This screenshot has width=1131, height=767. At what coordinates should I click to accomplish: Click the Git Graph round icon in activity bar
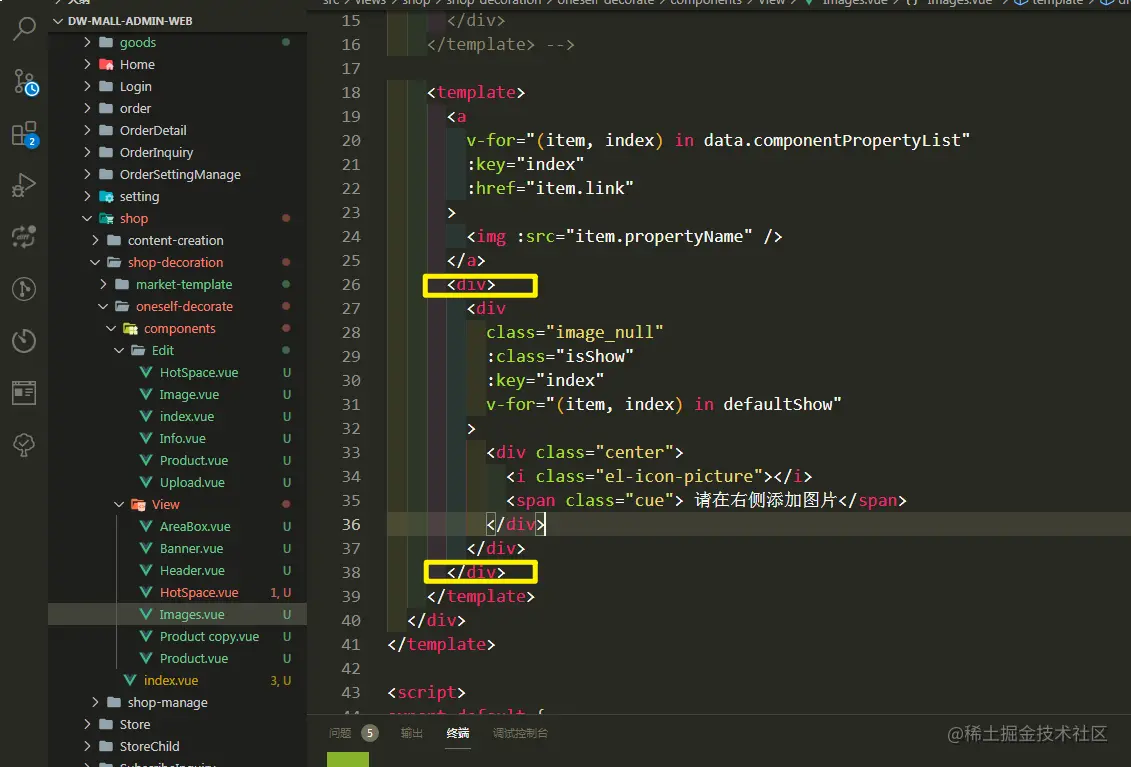(24, 289)
